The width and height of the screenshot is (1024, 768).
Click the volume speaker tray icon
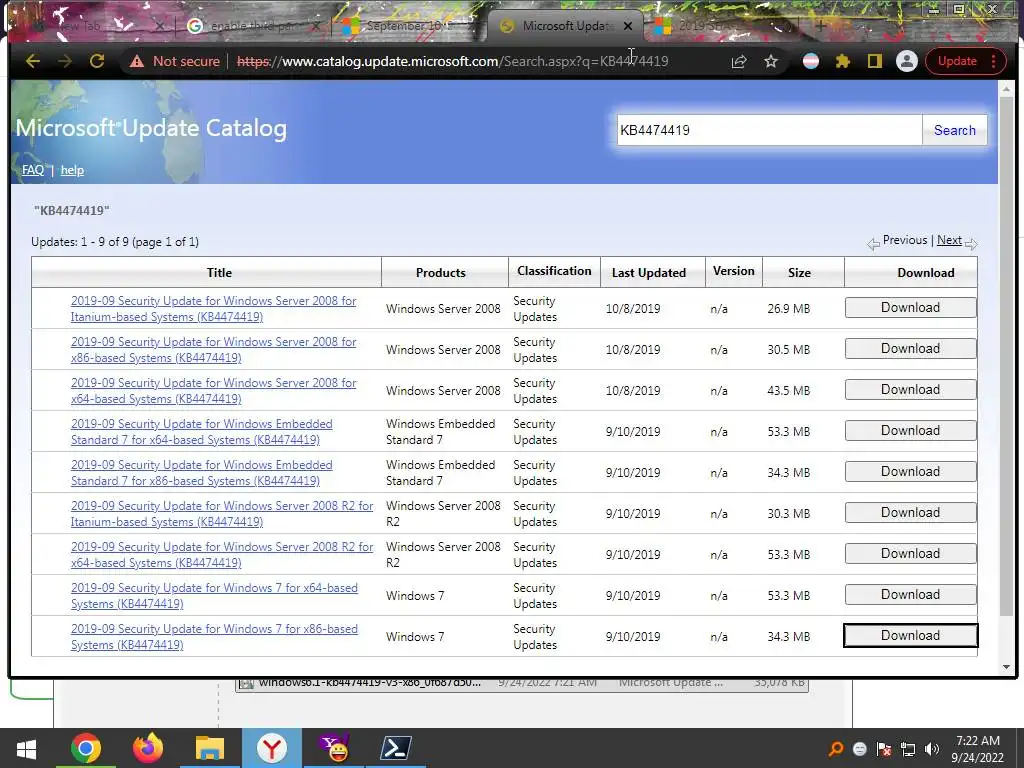tap(932, 749)
